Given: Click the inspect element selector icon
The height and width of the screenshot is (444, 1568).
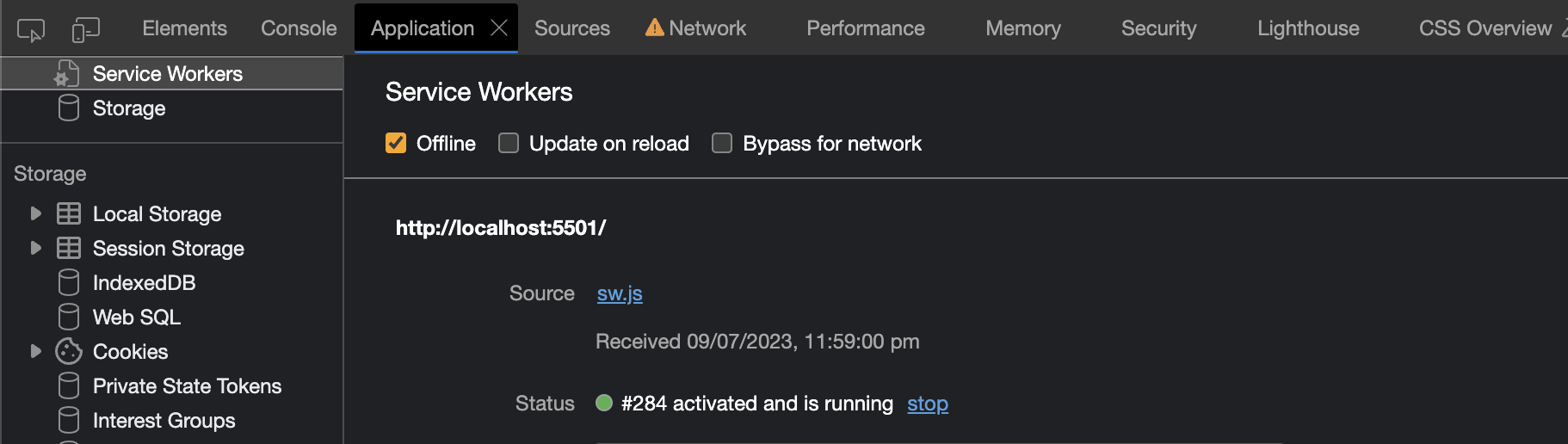Looking at the screenshot, I should 30,30.
